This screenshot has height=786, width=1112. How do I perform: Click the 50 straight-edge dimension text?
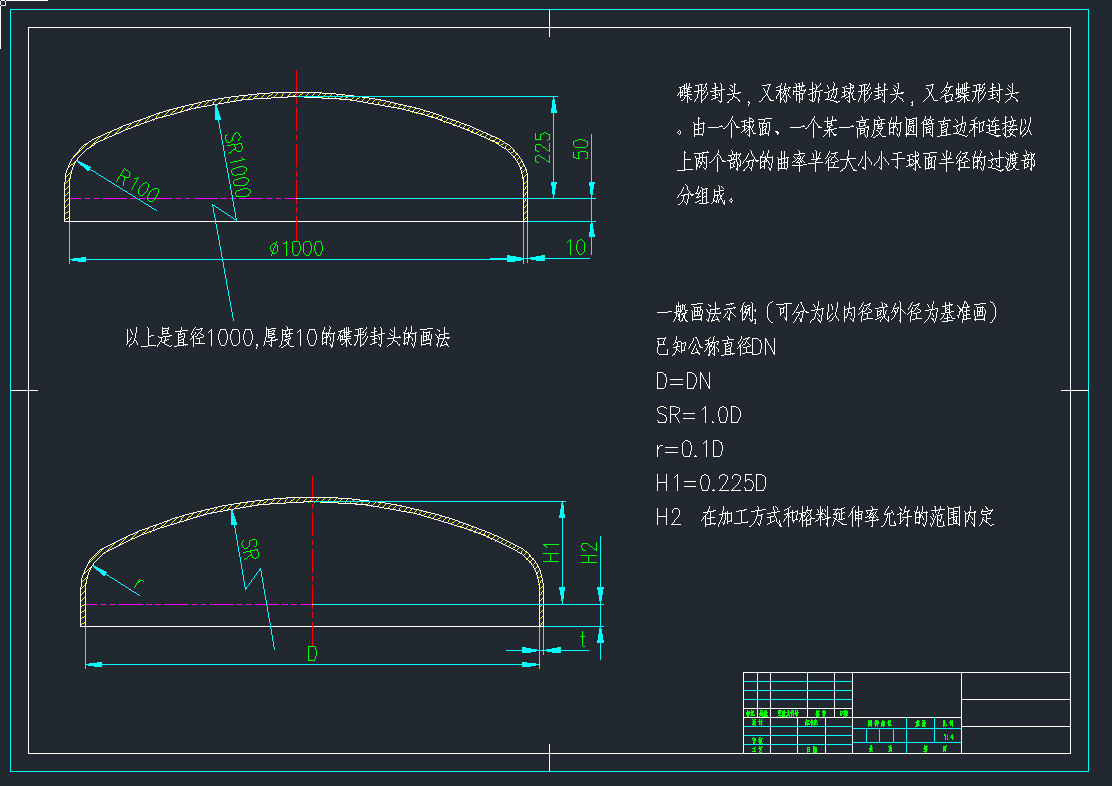tap(581, 149)
